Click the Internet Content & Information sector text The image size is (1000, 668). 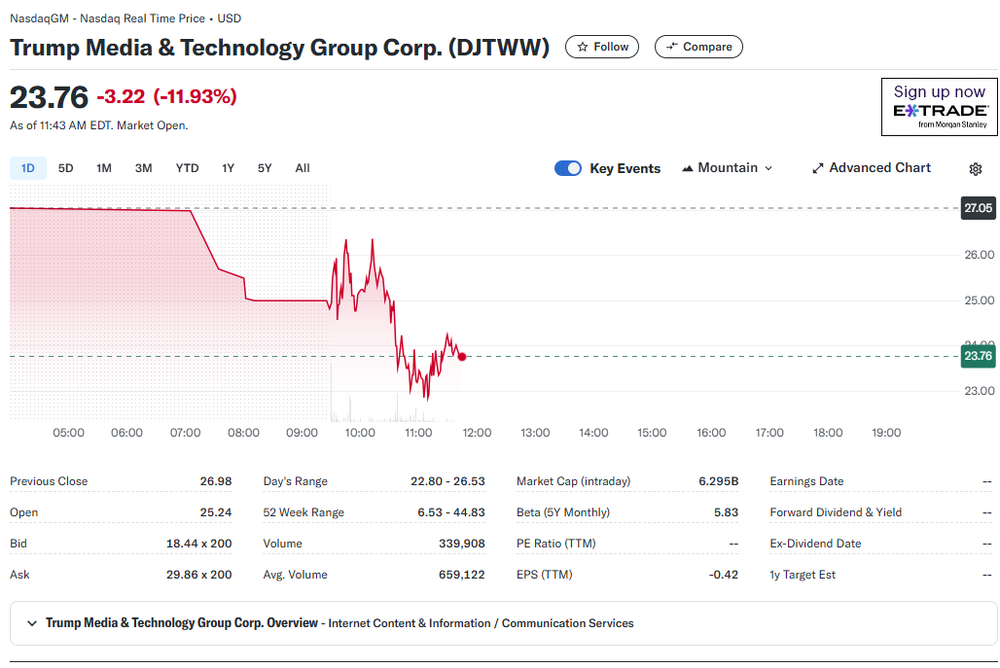tap(408, 623)
